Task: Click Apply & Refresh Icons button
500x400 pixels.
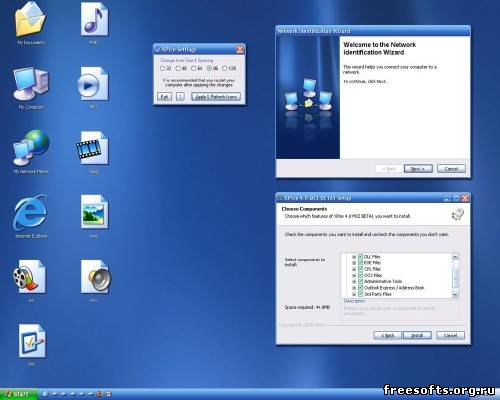Action: [x=216, y=97]
